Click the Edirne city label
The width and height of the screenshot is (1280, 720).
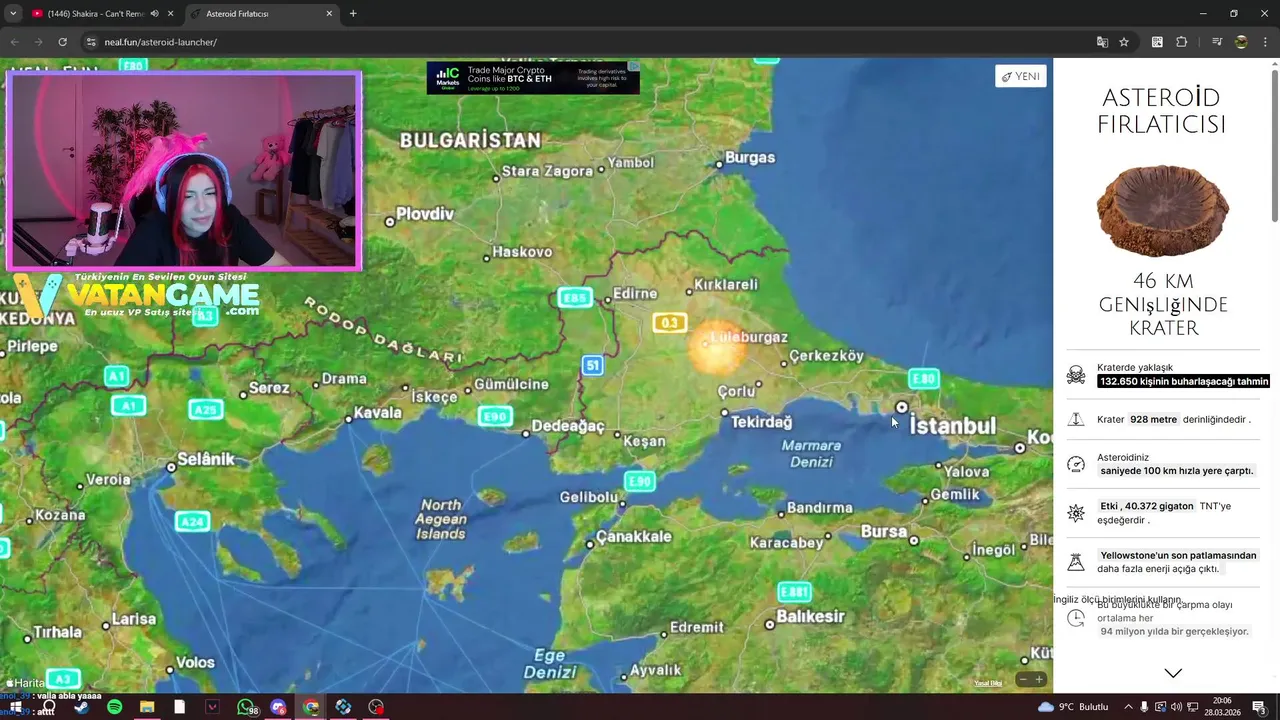point(635,293)
